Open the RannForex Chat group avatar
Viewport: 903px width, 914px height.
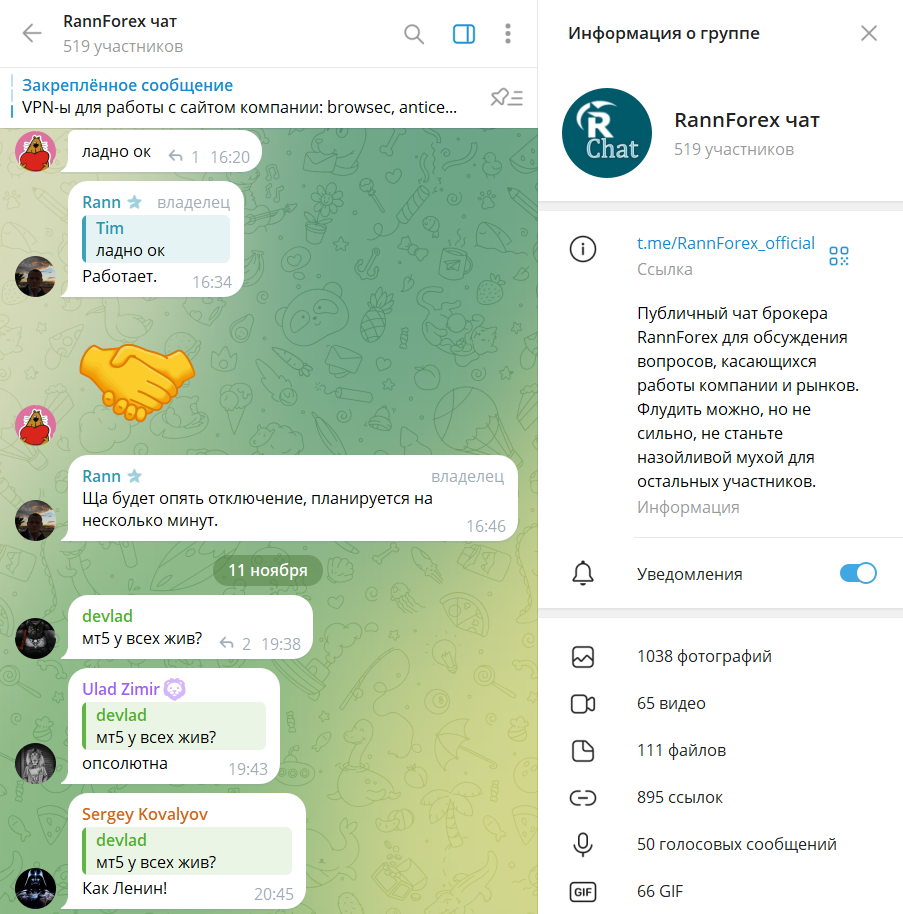click(606, 133)
